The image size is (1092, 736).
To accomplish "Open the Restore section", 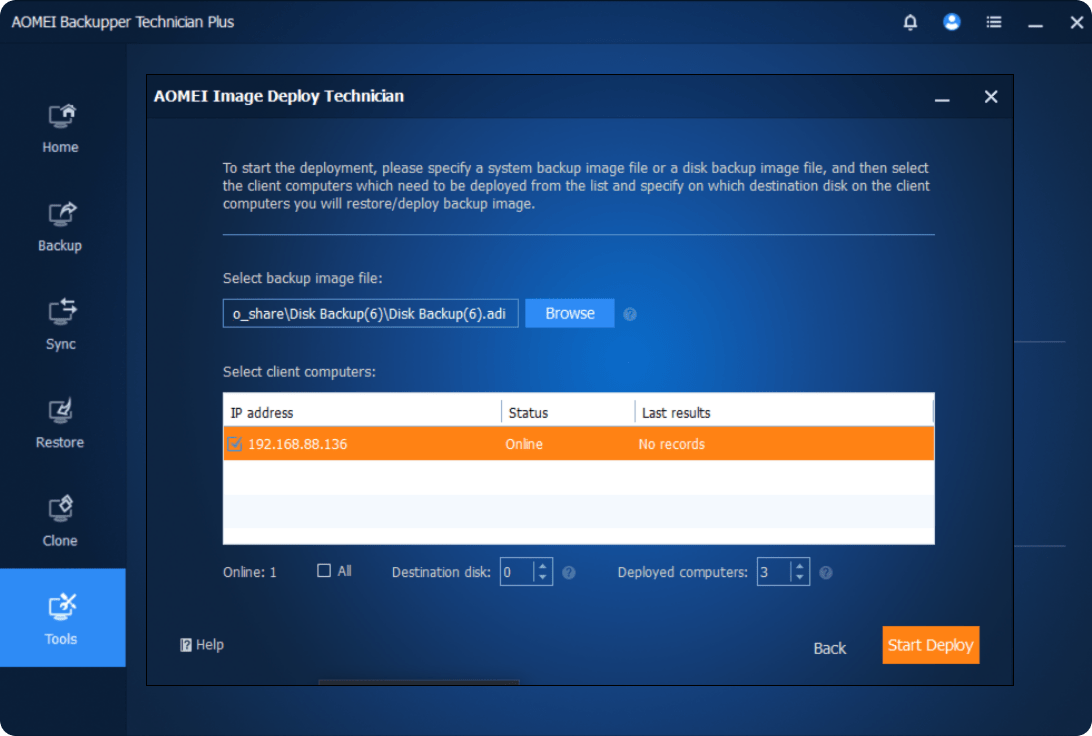I will (x=61, y=424).
